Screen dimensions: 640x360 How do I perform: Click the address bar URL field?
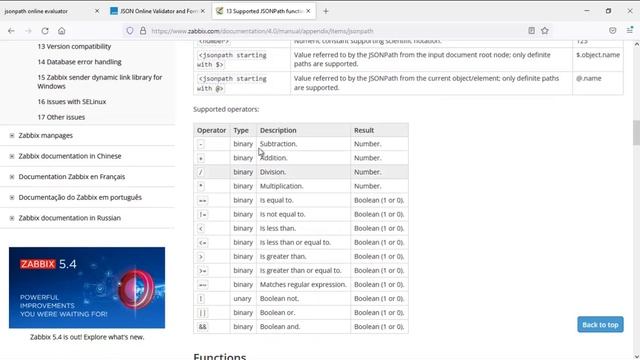tap(335, 31)
